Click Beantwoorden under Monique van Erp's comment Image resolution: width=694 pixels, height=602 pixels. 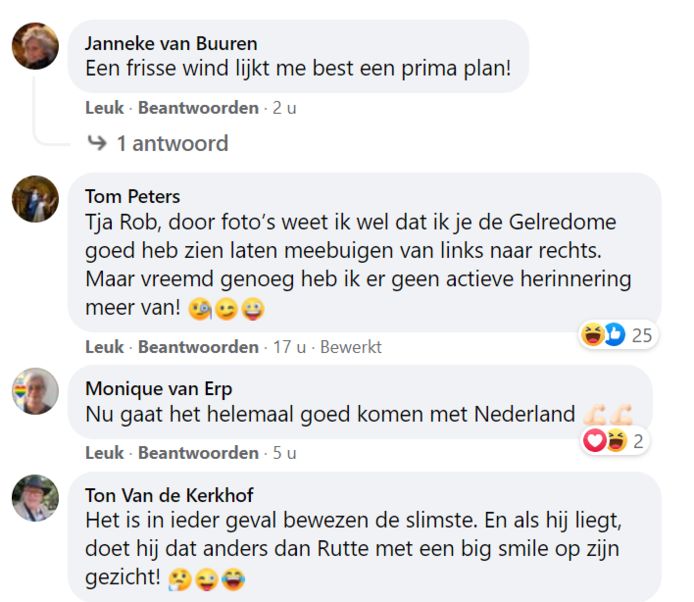click(198, 452)
